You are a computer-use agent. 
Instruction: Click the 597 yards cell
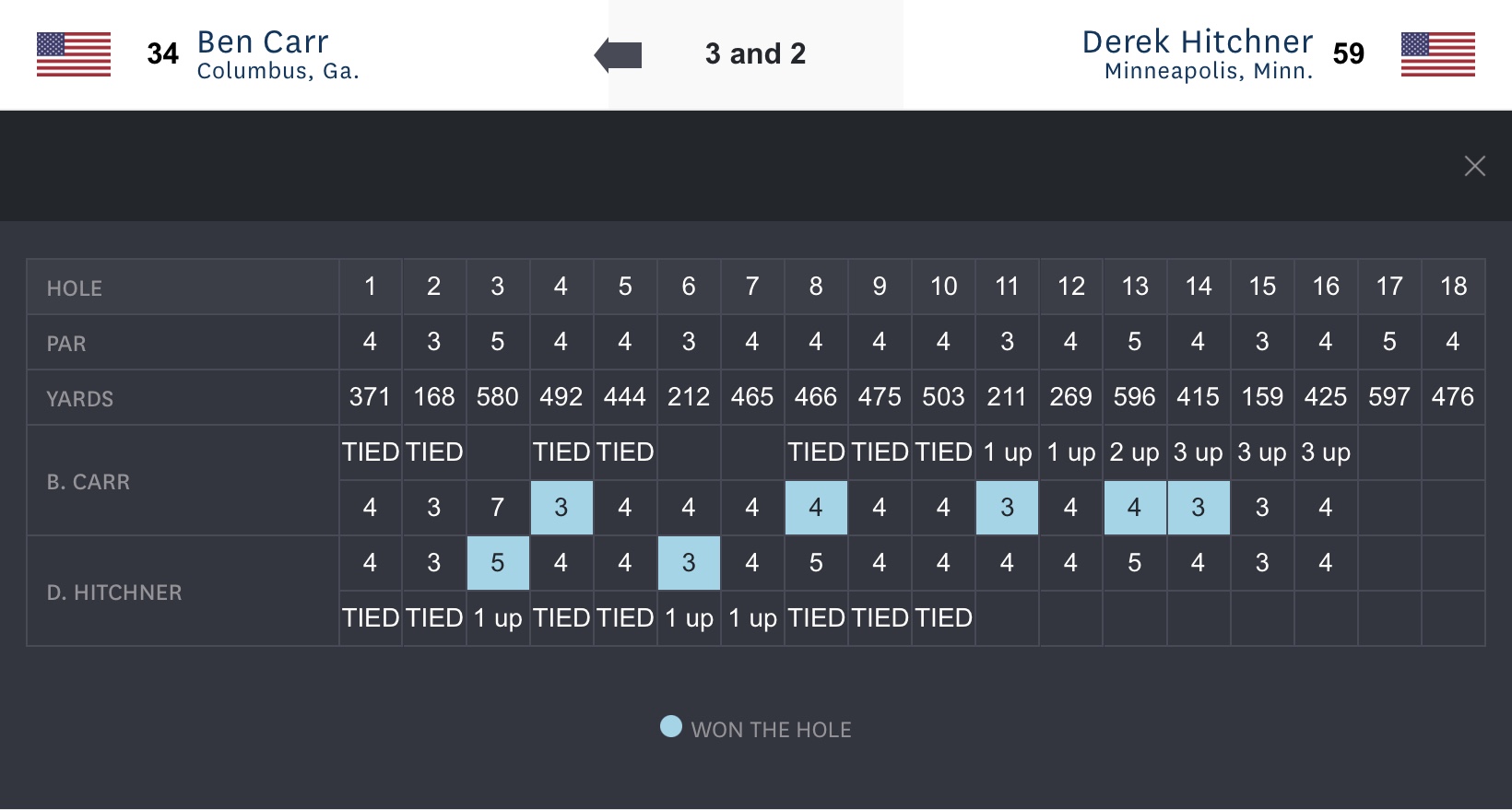1389,397
